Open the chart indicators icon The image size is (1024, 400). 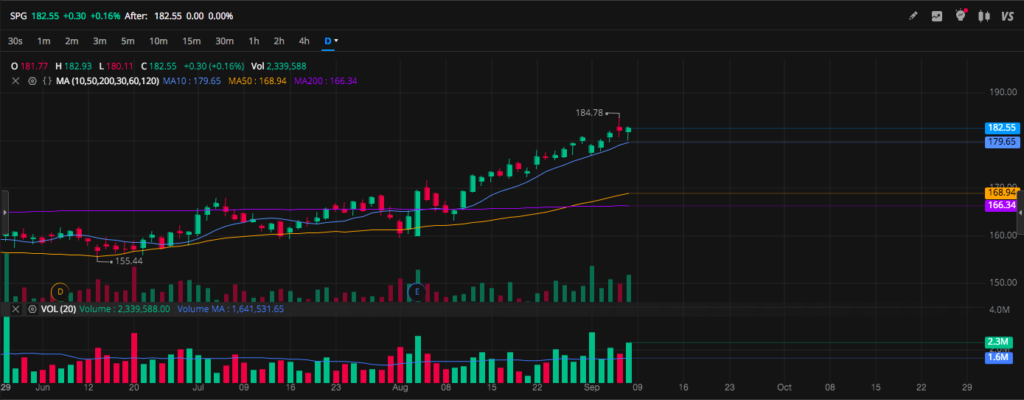[x=937, y=16]
